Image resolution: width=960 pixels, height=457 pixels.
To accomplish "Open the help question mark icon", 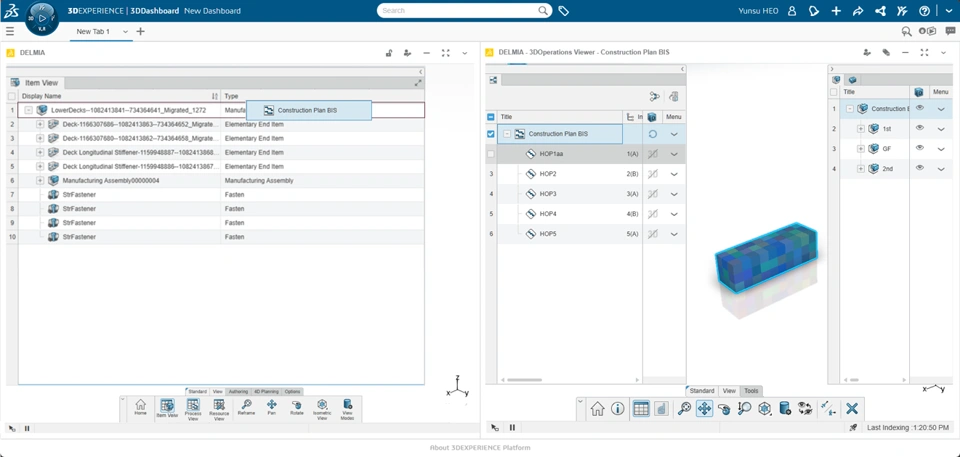I will point(924,11).
